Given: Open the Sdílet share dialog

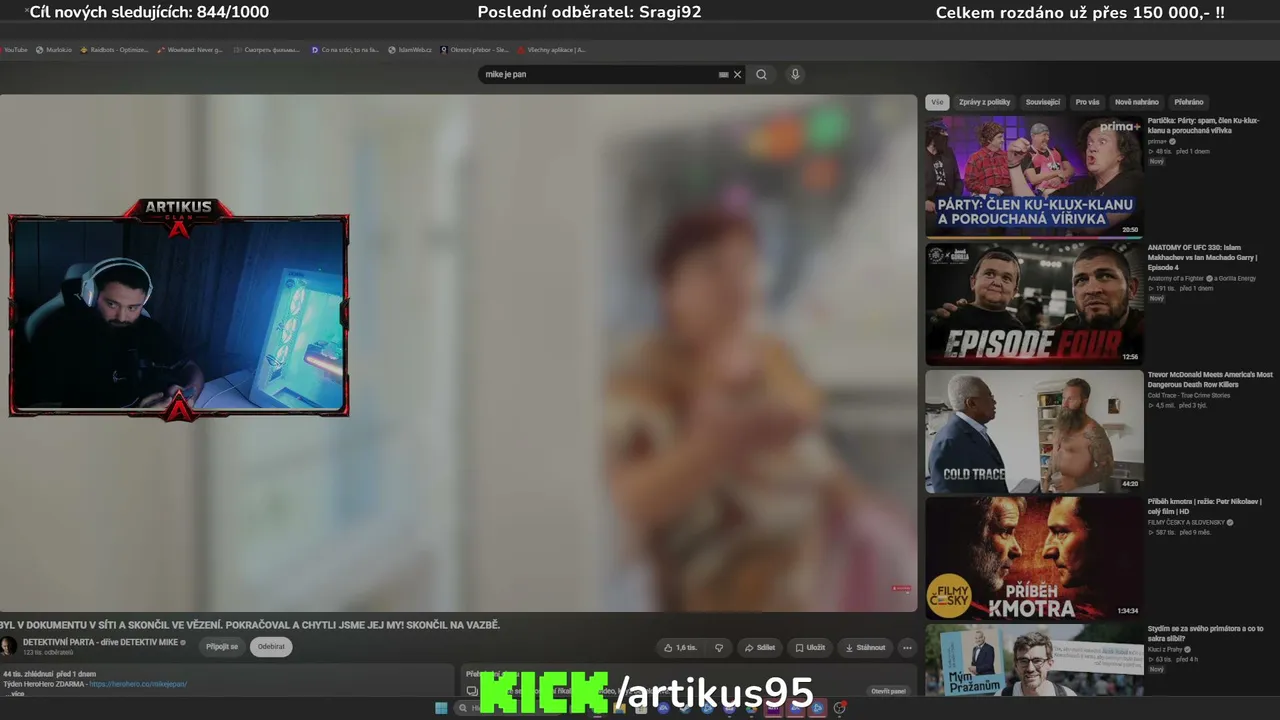Looking at the screenshot, I should pyautogui.click(x=759, y=647).
